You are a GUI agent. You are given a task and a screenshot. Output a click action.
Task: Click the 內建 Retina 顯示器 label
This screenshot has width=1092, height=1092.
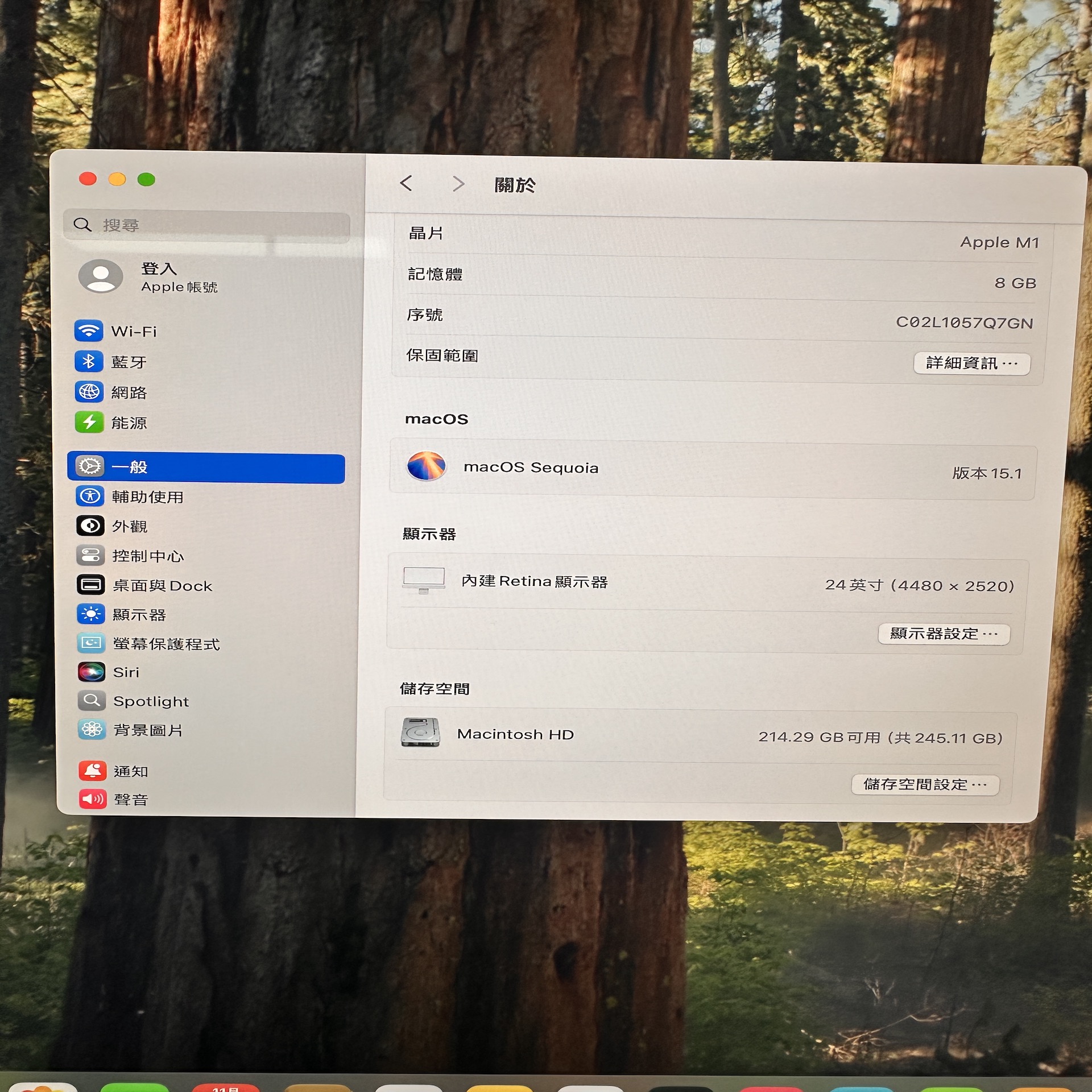pos(535,581)
